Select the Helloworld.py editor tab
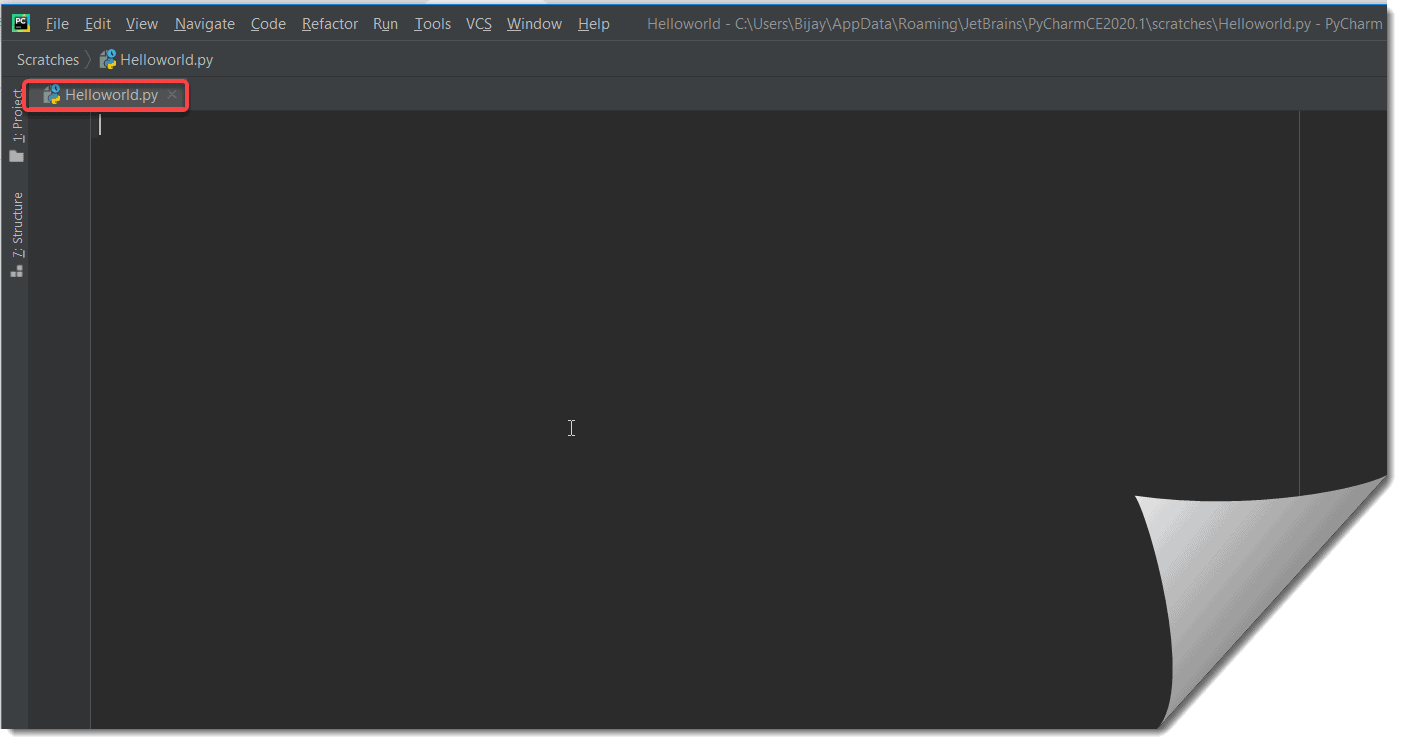The width and height of the screenshot is (1402, 744). [110, 95]
